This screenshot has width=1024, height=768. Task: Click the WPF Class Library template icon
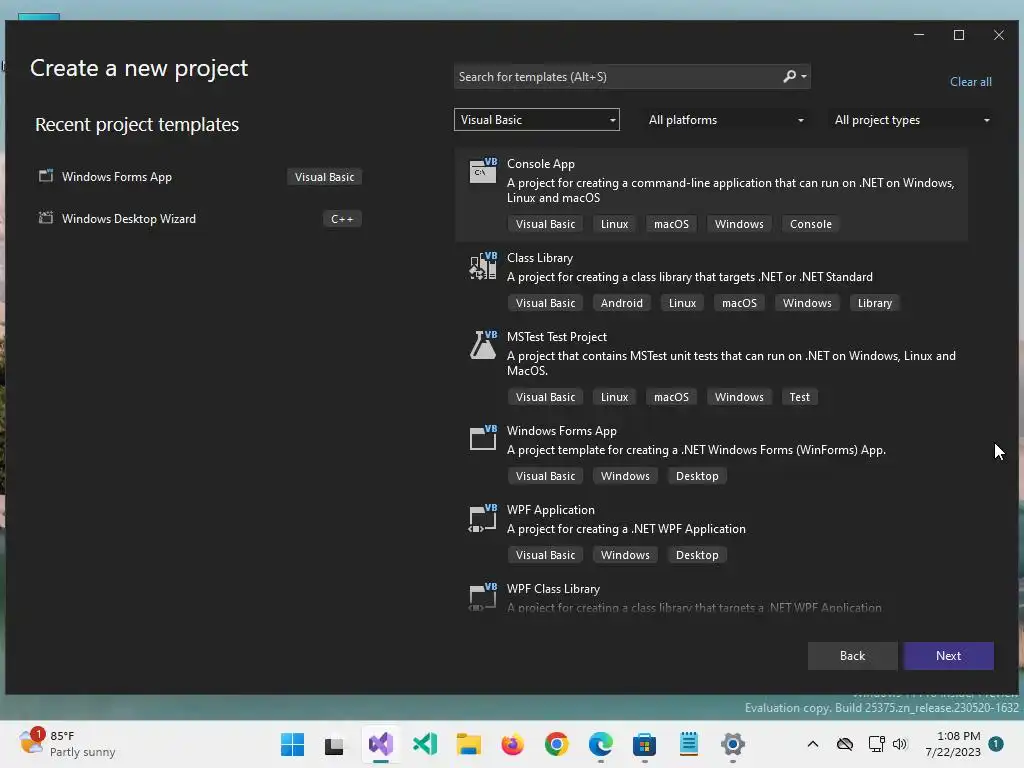483,597
